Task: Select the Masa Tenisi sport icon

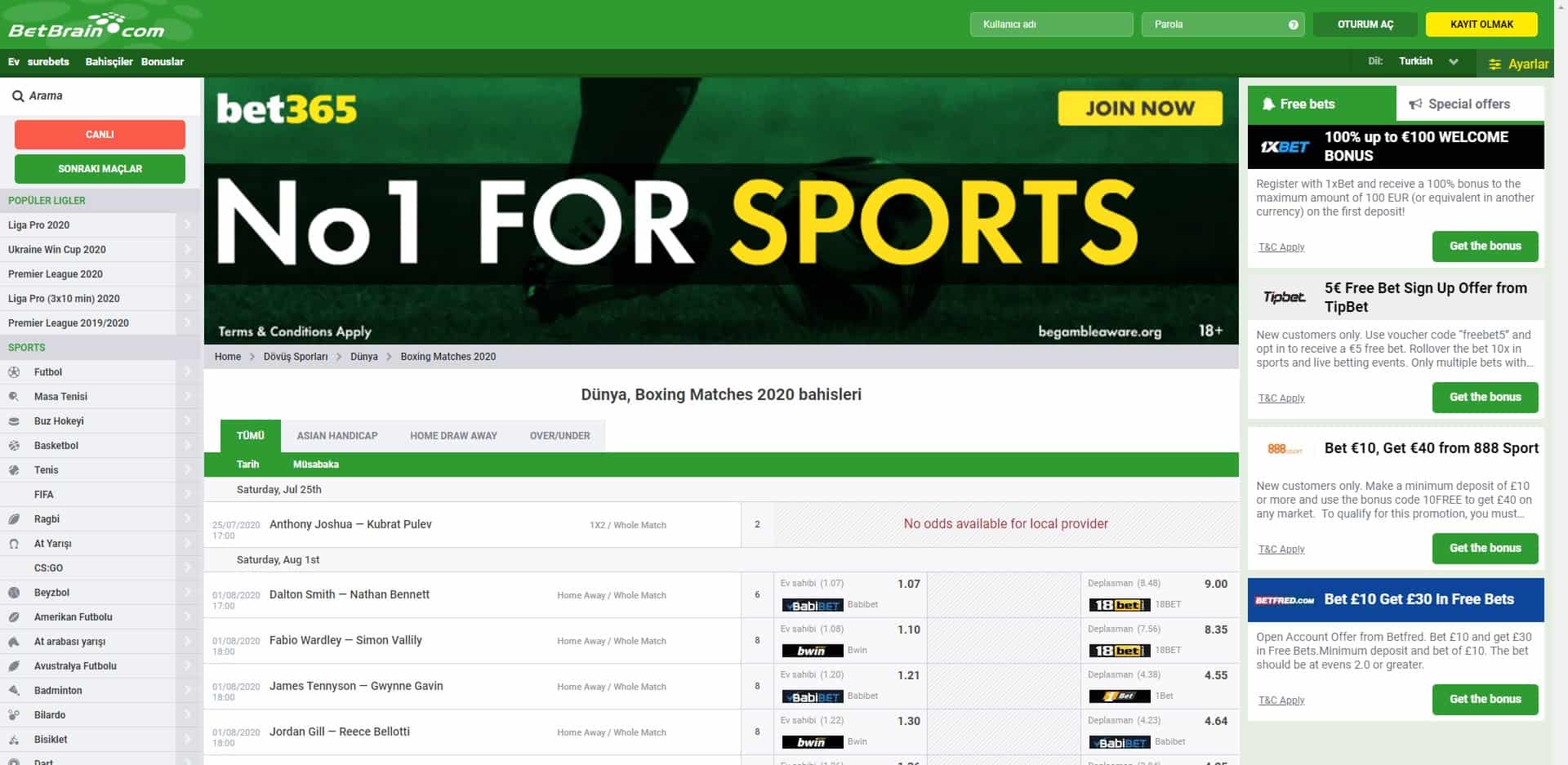Action: pyautogui.click(x=14, y=396)
